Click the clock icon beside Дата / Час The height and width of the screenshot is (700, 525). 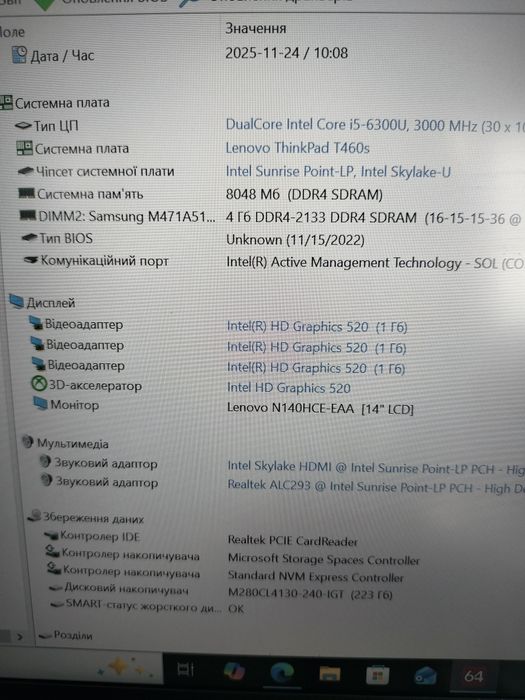pyautogui.click(x=19, y=55)
